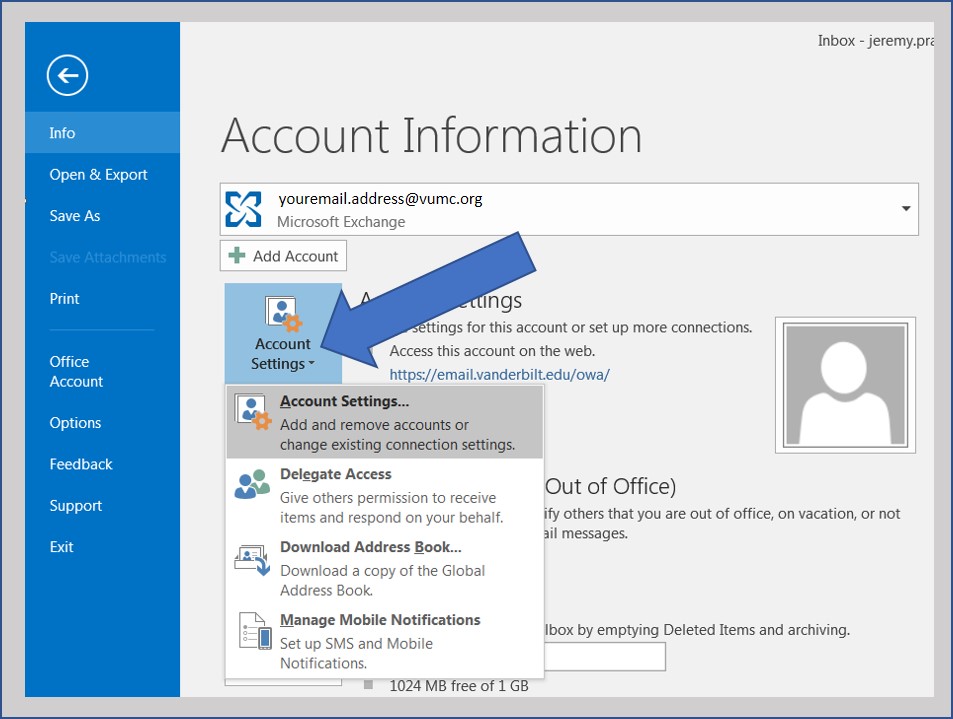Click the Account Settings gear icon in dropdown menu

(x=253, y=412)
